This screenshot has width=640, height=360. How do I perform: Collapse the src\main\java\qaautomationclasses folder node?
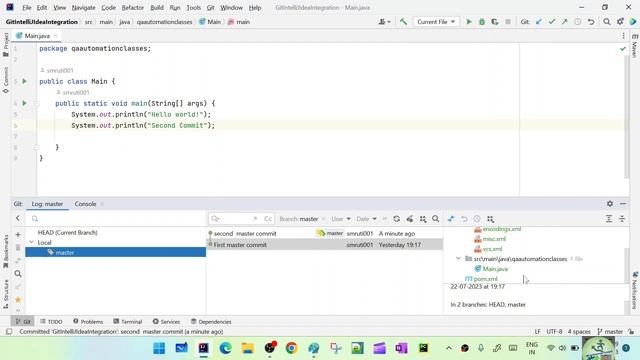point(458,258)
